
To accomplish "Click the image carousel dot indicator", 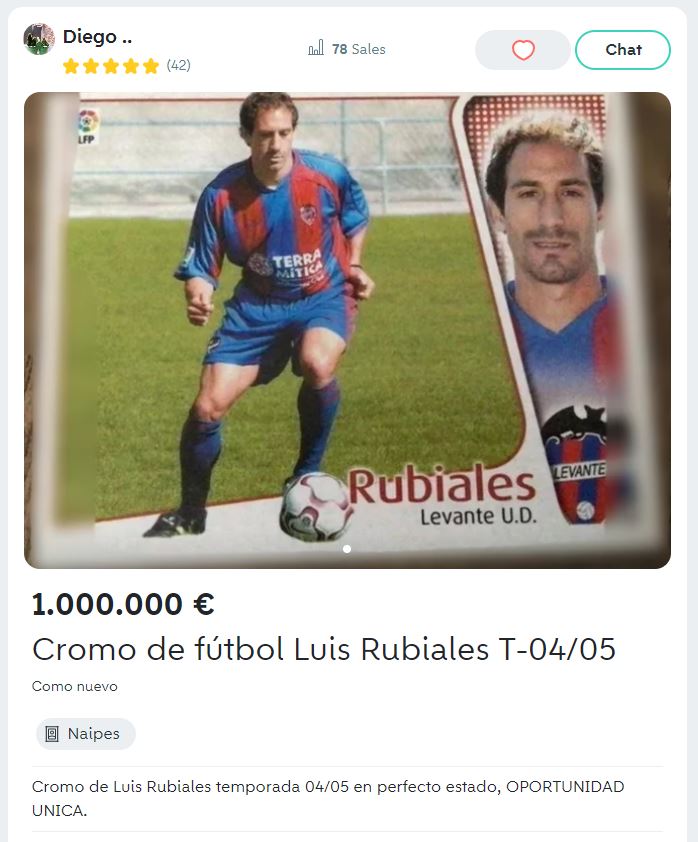I will pyautogui.click(x=347, y=549).
